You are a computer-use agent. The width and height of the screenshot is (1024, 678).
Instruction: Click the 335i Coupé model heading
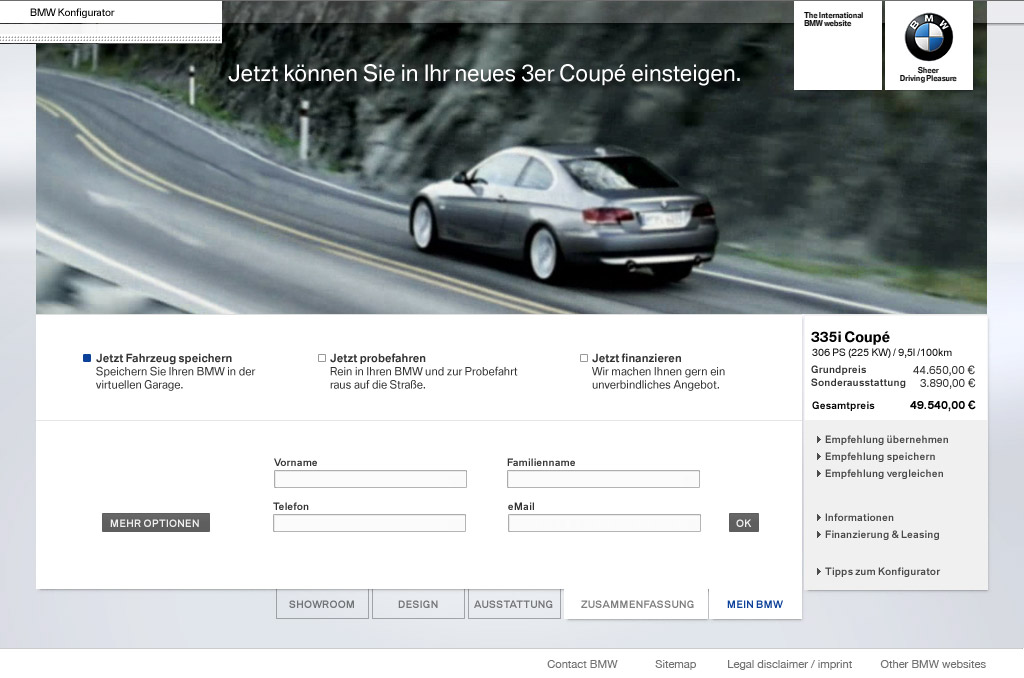[850, 337]
